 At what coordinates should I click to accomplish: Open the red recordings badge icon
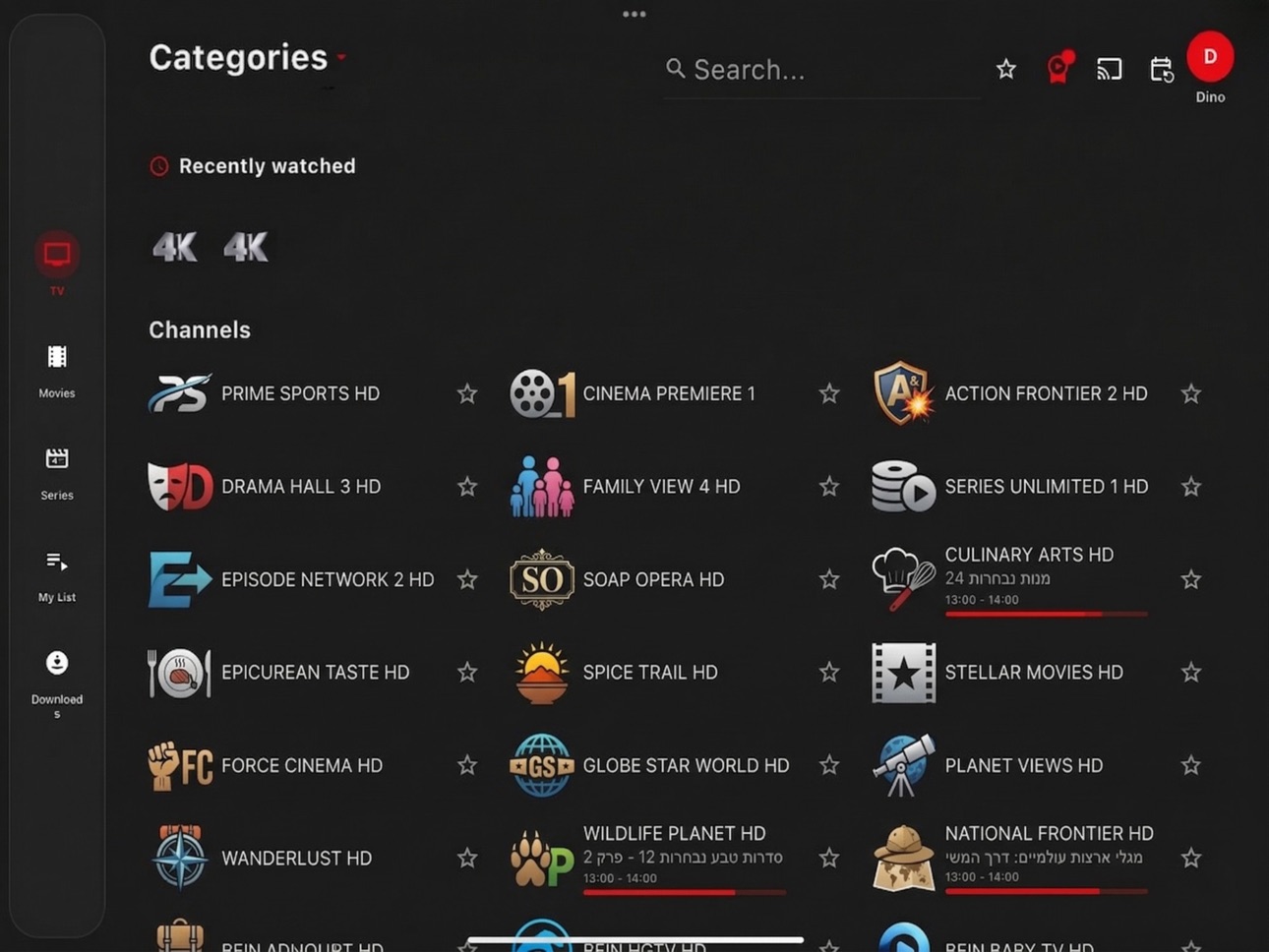(1058, 68)
